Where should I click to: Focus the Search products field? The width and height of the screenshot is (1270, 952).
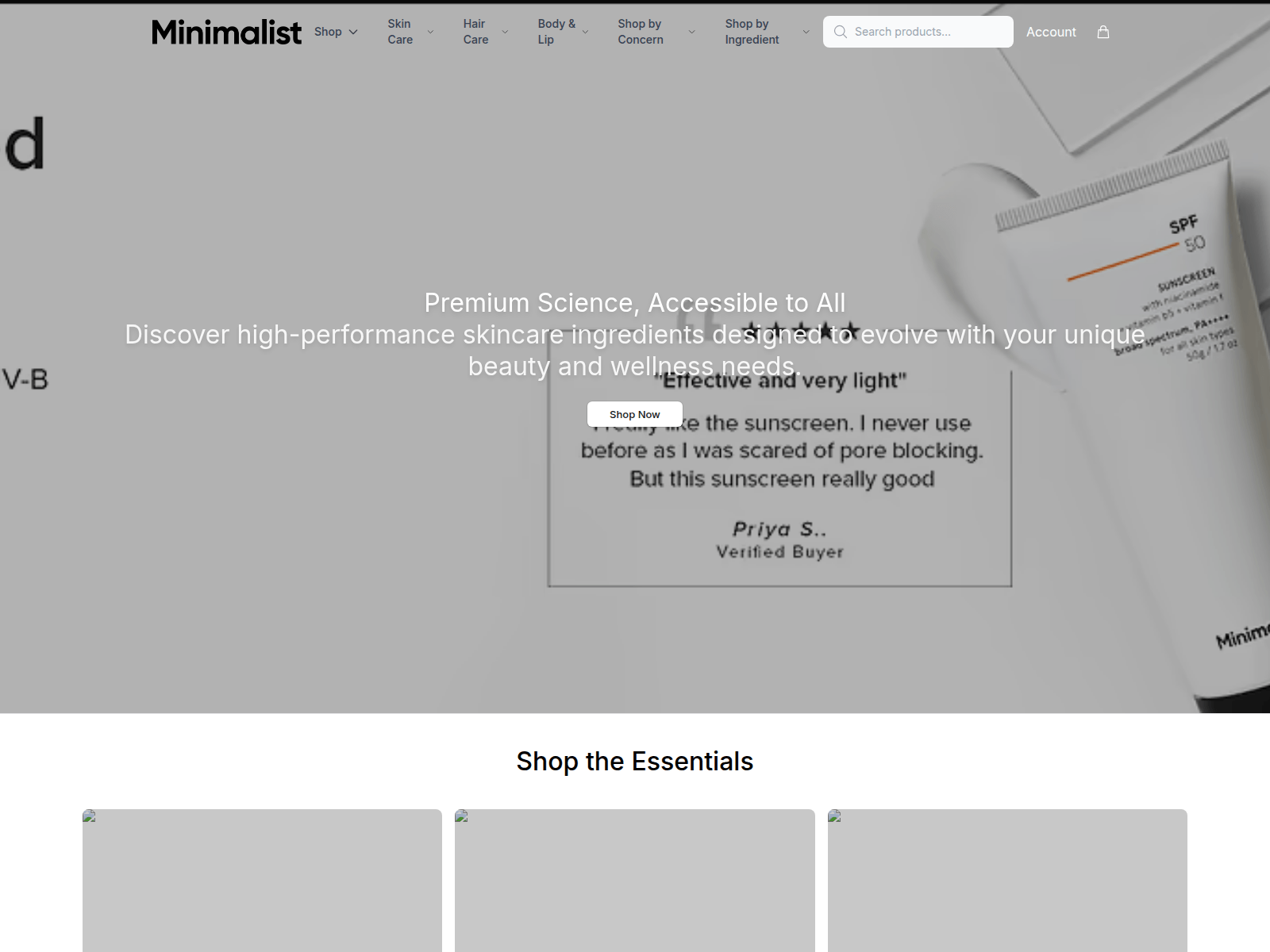point(918,32)
